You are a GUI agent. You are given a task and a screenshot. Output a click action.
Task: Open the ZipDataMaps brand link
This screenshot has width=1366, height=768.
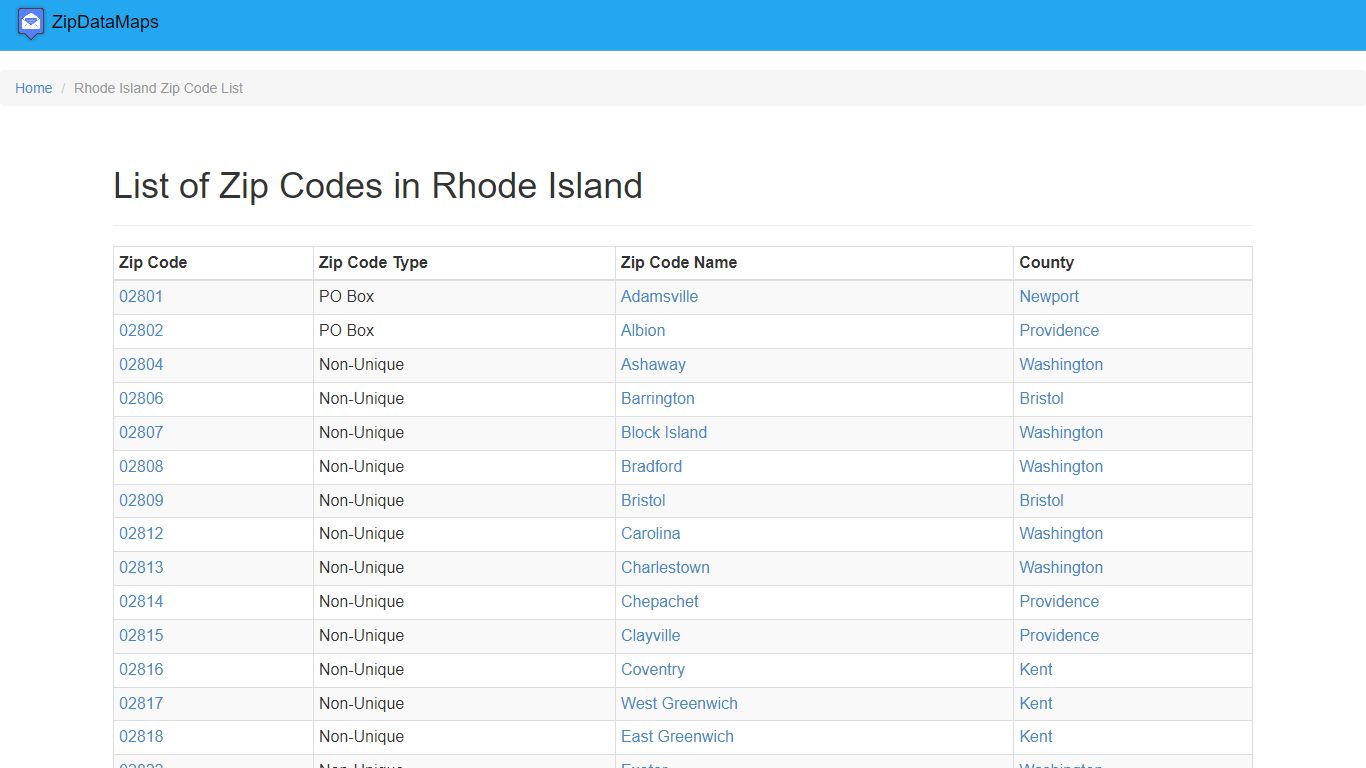pyautogui.click(x=104, y=22)
